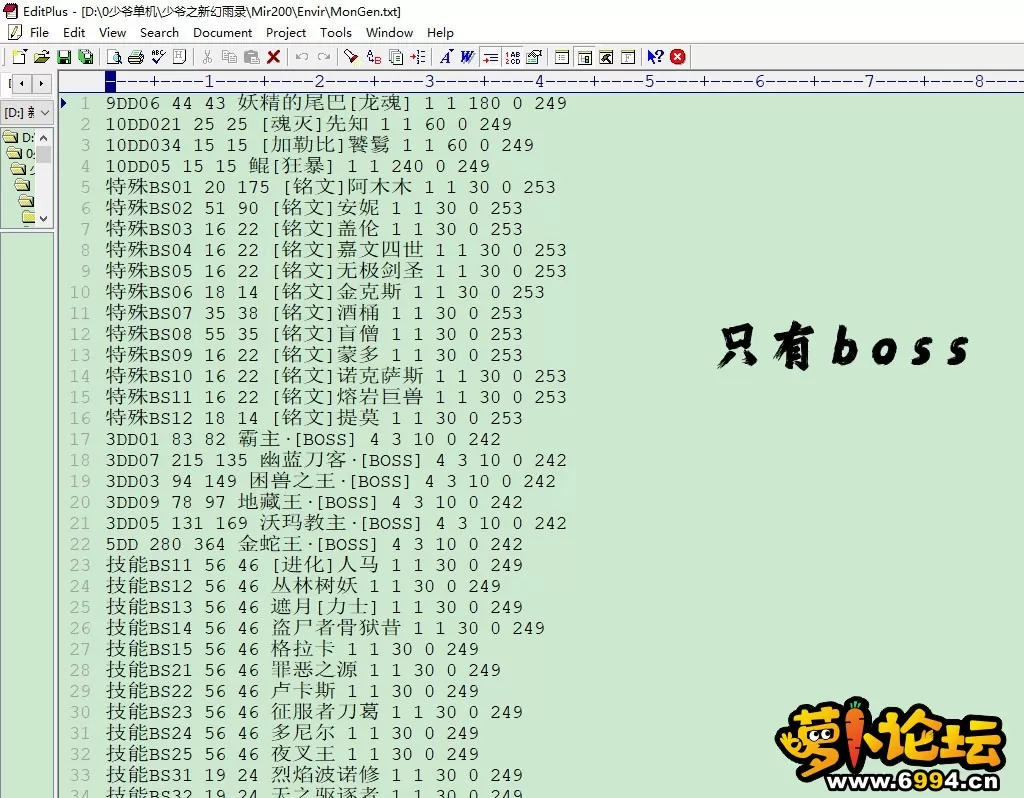Click the EditPlus app icon in the title bar
The height and width of the screenshot is (798, 1024).
coord(10,11)
